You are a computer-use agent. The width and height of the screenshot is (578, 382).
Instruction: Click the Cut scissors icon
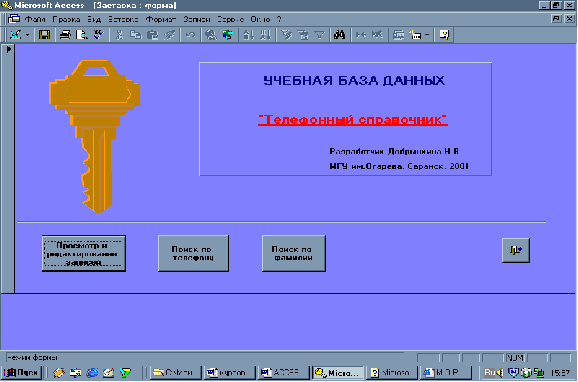119,35
